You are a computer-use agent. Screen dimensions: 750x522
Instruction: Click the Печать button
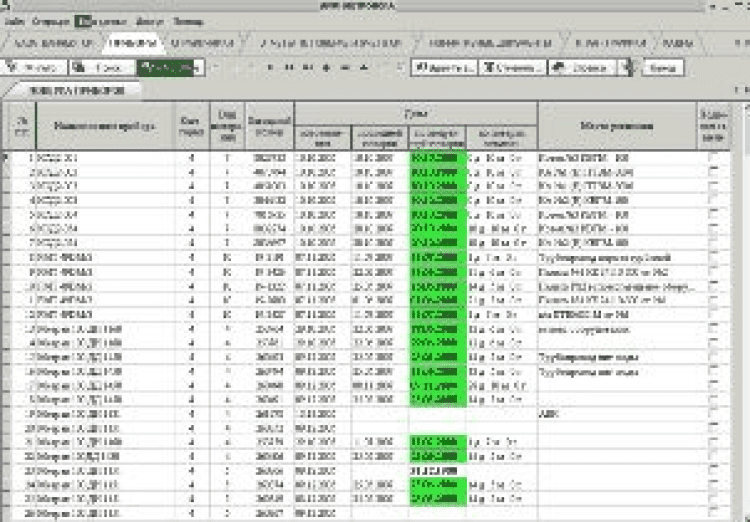581,67
